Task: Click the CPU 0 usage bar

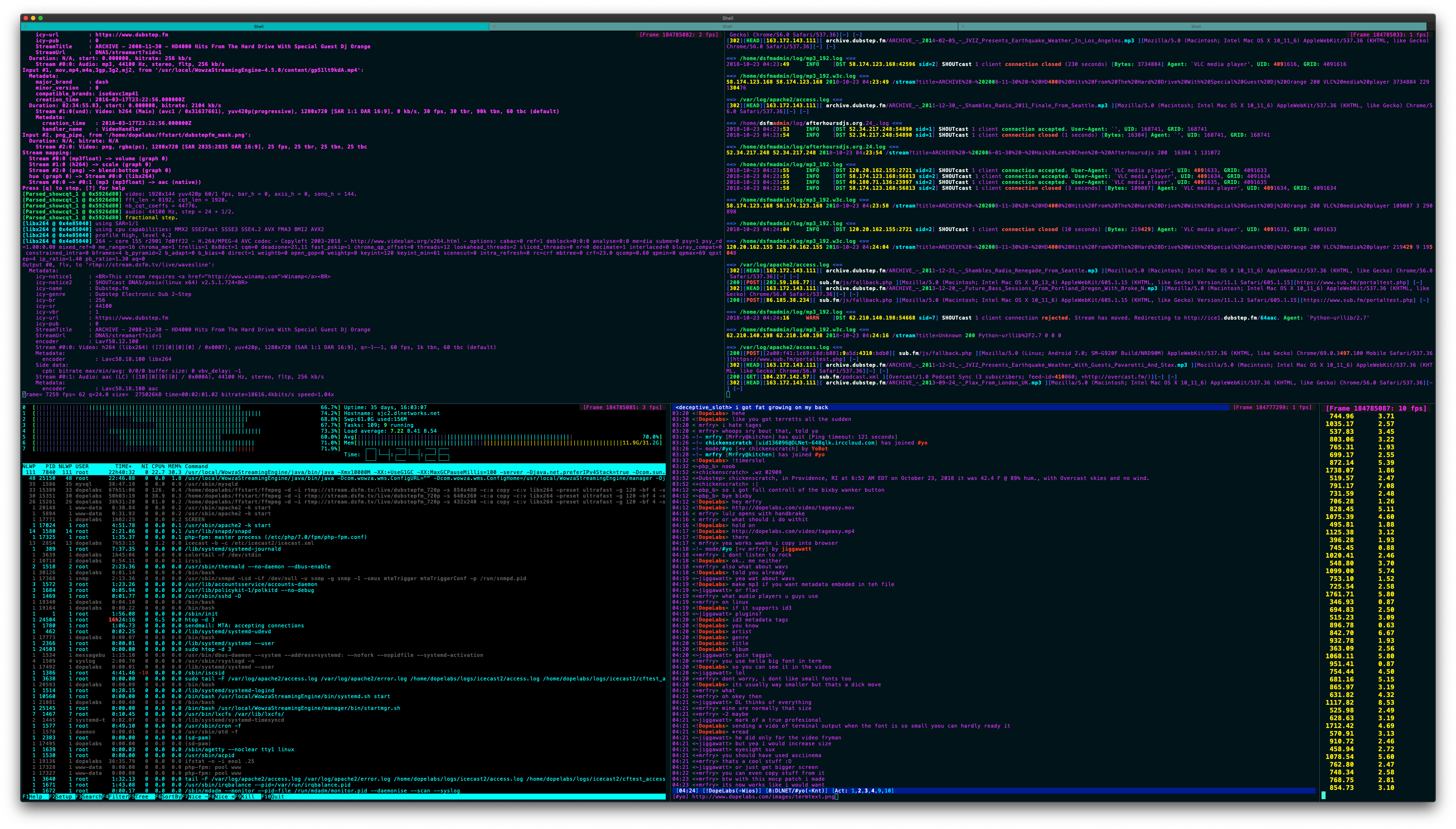Action: (182, 408)
